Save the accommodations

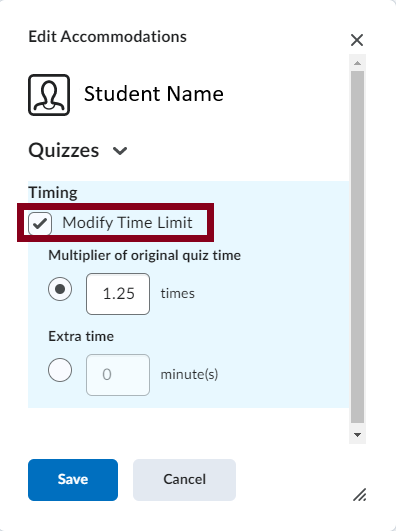coord(73,480)
